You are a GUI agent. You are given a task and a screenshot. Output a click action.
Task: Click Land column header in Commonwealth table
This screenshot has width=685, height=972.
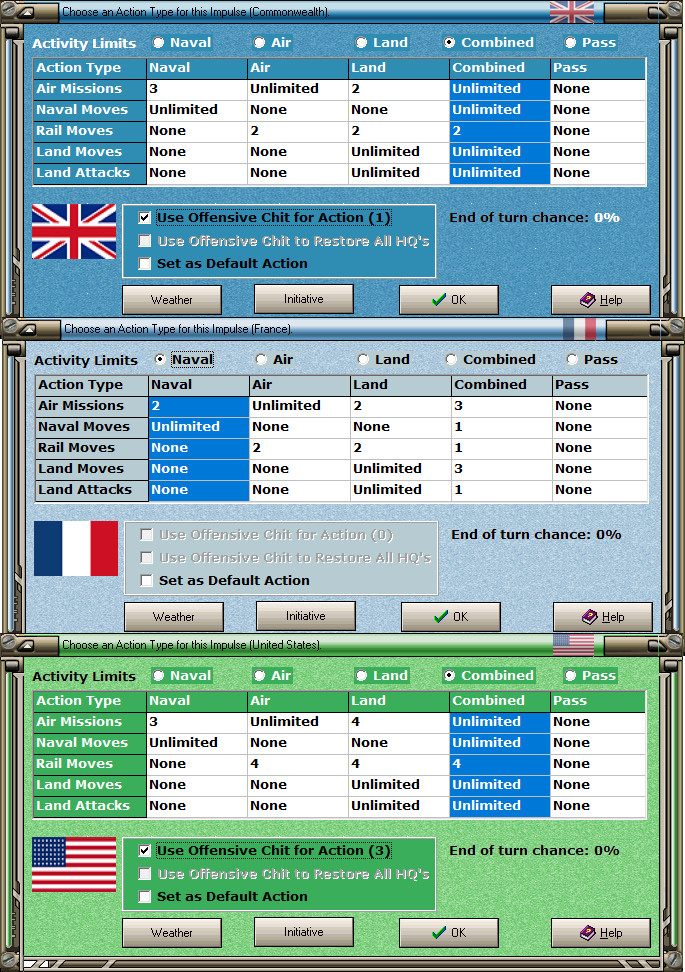click(399, 68)
